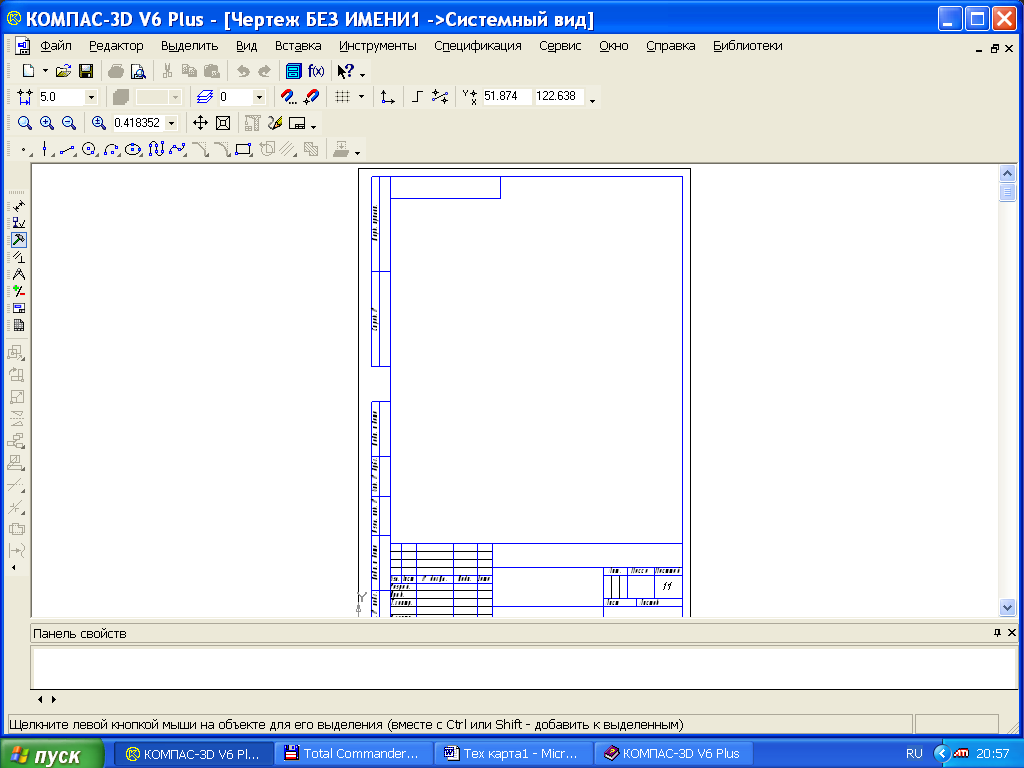Image resolution: width=1024 pixels, height=768 pixels.
Task: Open the Файл menu
Action: pos(56,46)
